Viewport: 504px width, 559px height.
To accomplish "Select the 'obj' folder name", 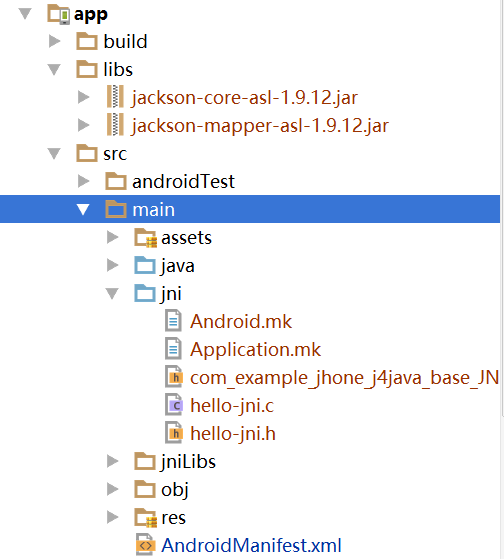I will 175,490.
